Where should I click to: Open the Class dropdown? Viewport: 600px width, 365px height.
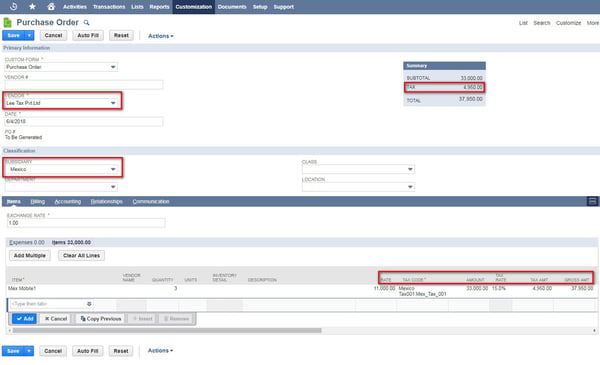click(358, 169)
